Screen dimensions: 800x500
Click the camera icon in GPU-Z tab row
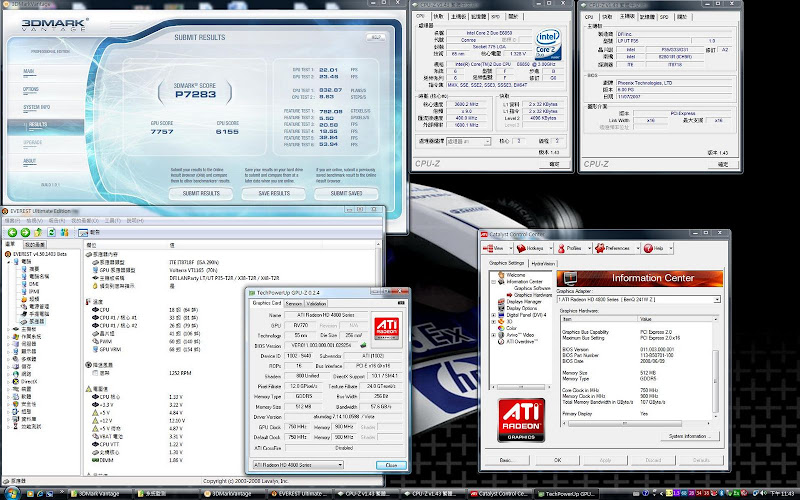(401, 303)
